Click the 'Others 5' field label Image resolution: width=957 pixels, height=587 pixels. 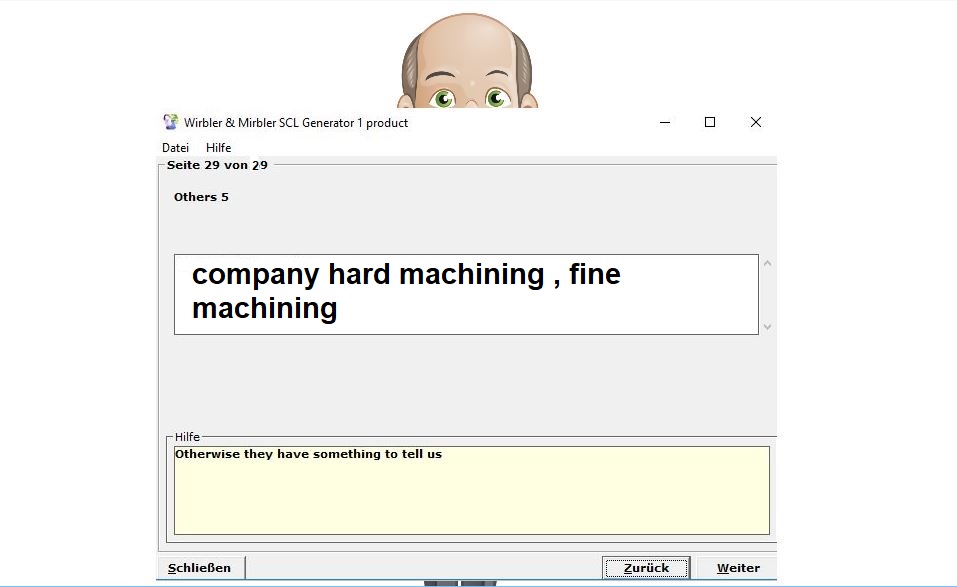[x=201, y=197]
